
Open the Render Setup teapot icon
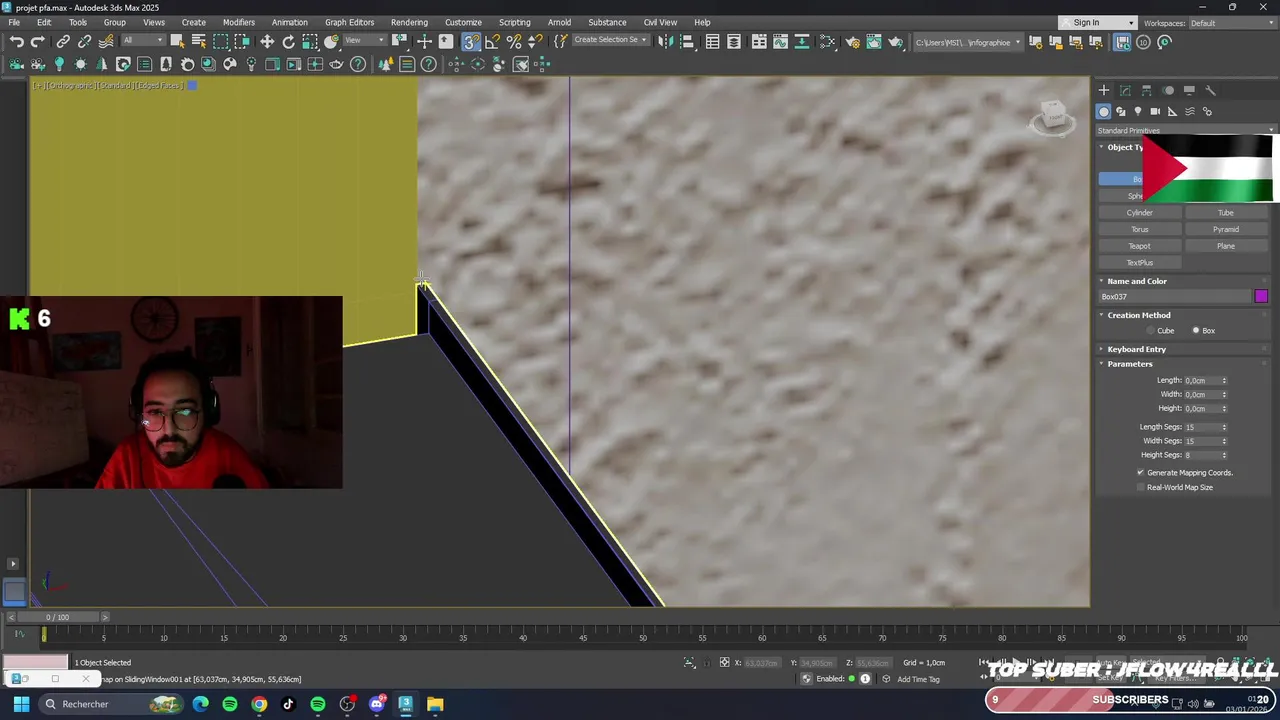(x=853, y=41)
